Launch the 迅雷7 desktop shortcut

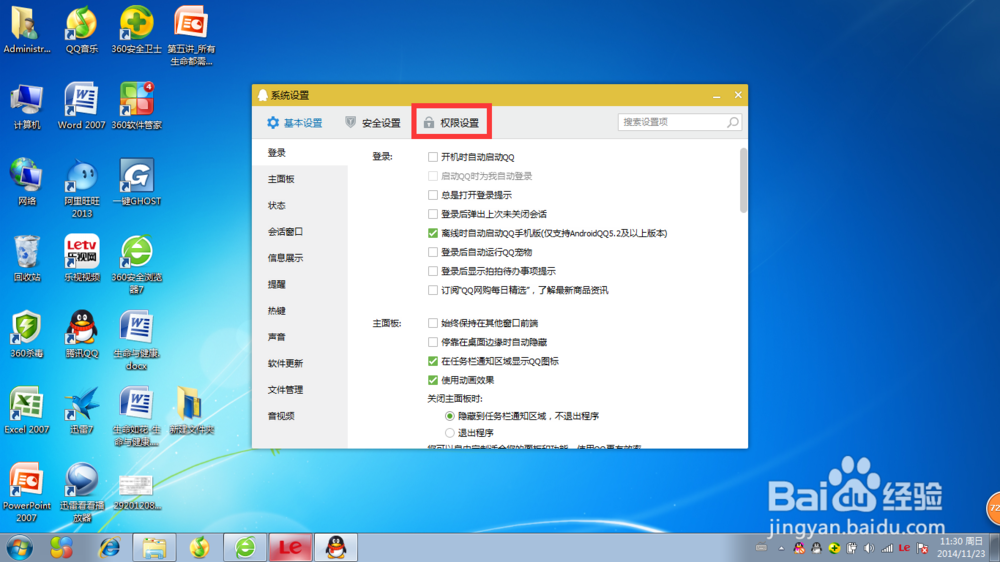coord(82,410)
